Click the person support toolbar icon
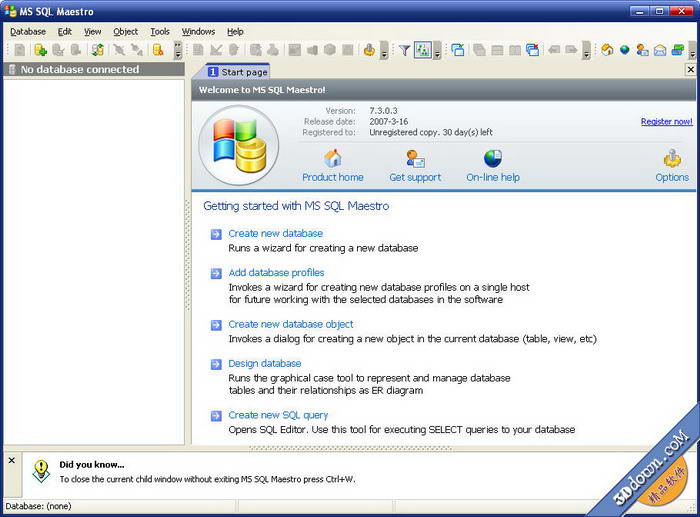700x517 pixels. click(642, 50)
